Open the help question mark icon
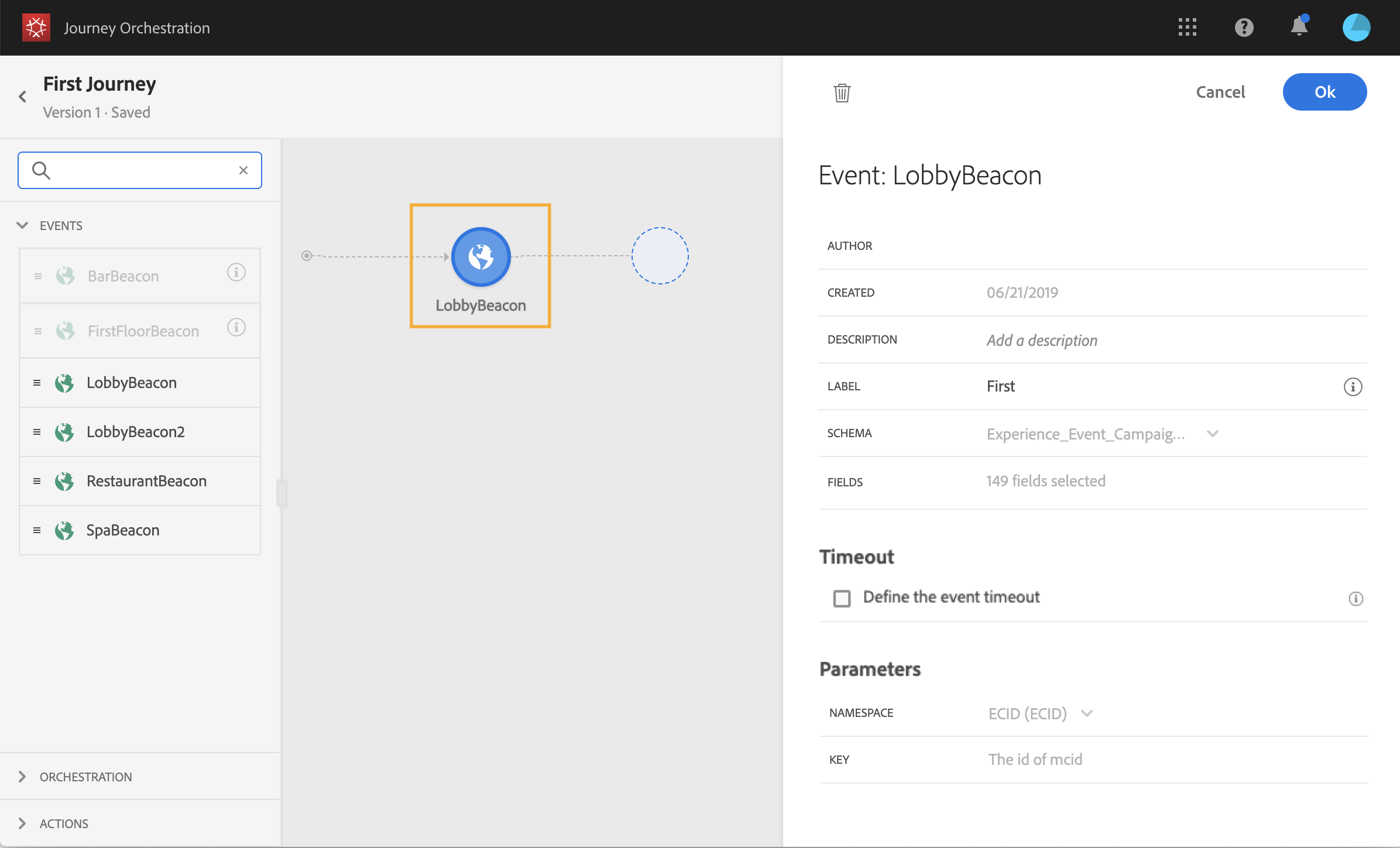This screenshot has width=1400, height=848. 1244,27
